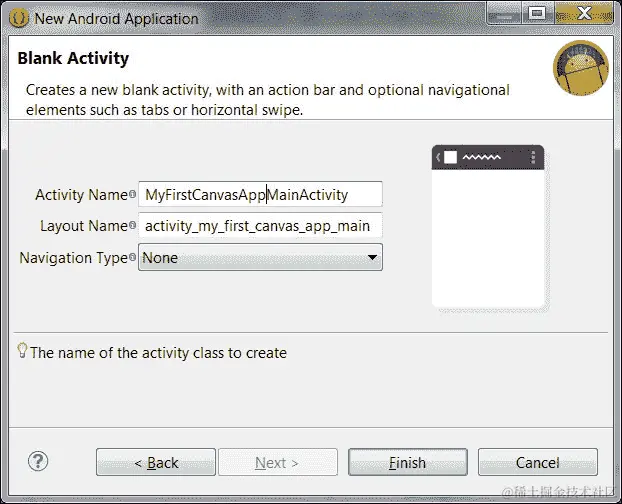This screenshot has width=622, height=504.
Task: Click the 'Blank Activity' heading text
Action: (73, 58)
